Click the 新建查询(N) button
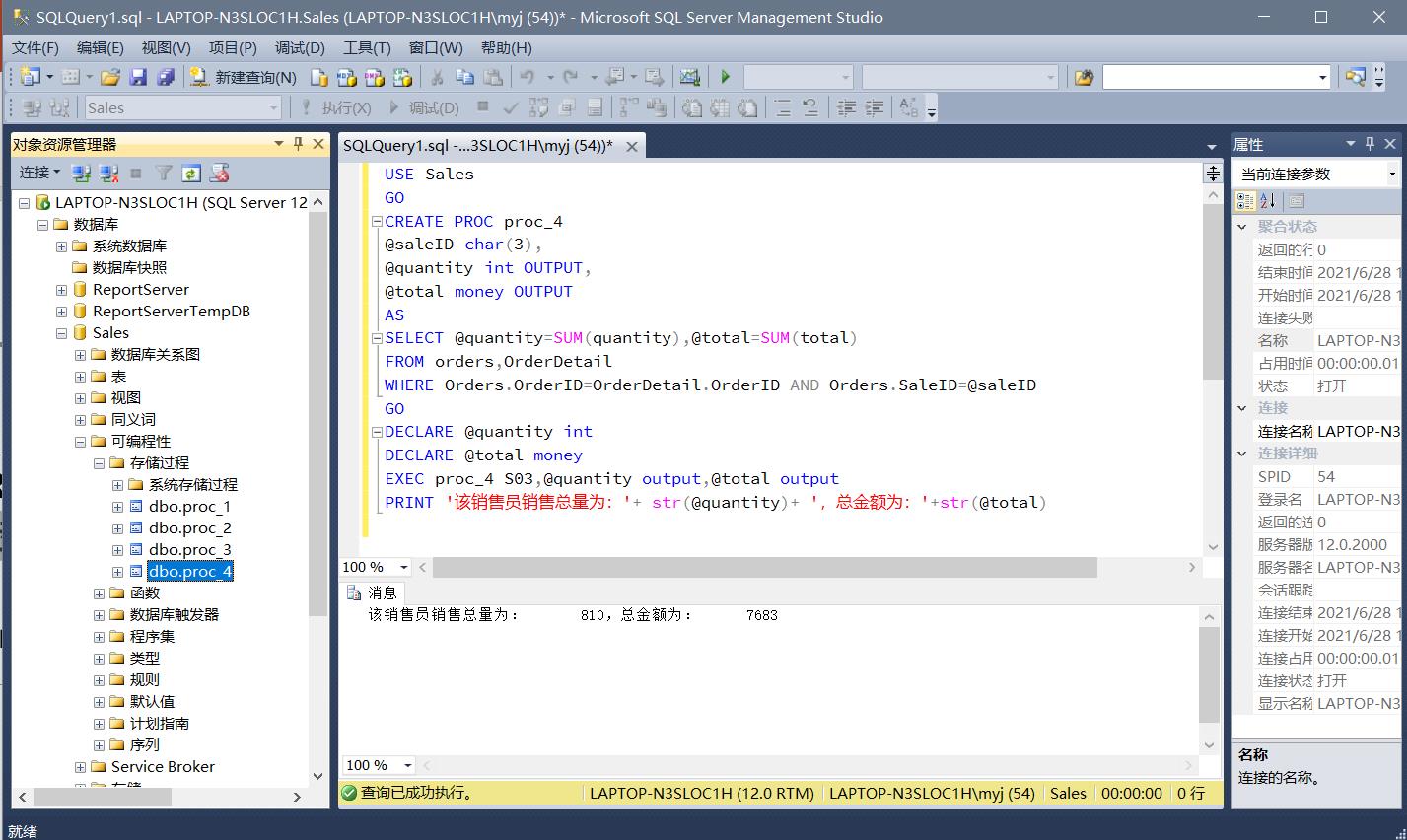 (x=244, y=77)
